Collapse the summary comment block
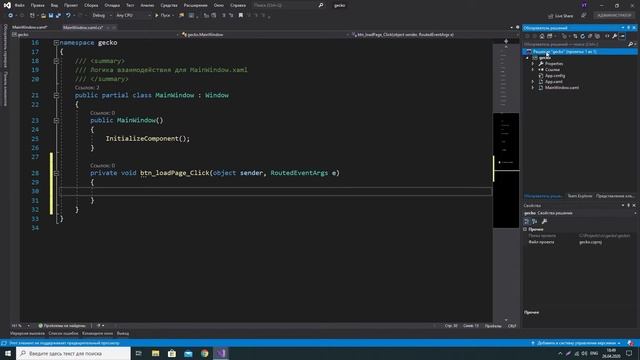 (56, 61)
